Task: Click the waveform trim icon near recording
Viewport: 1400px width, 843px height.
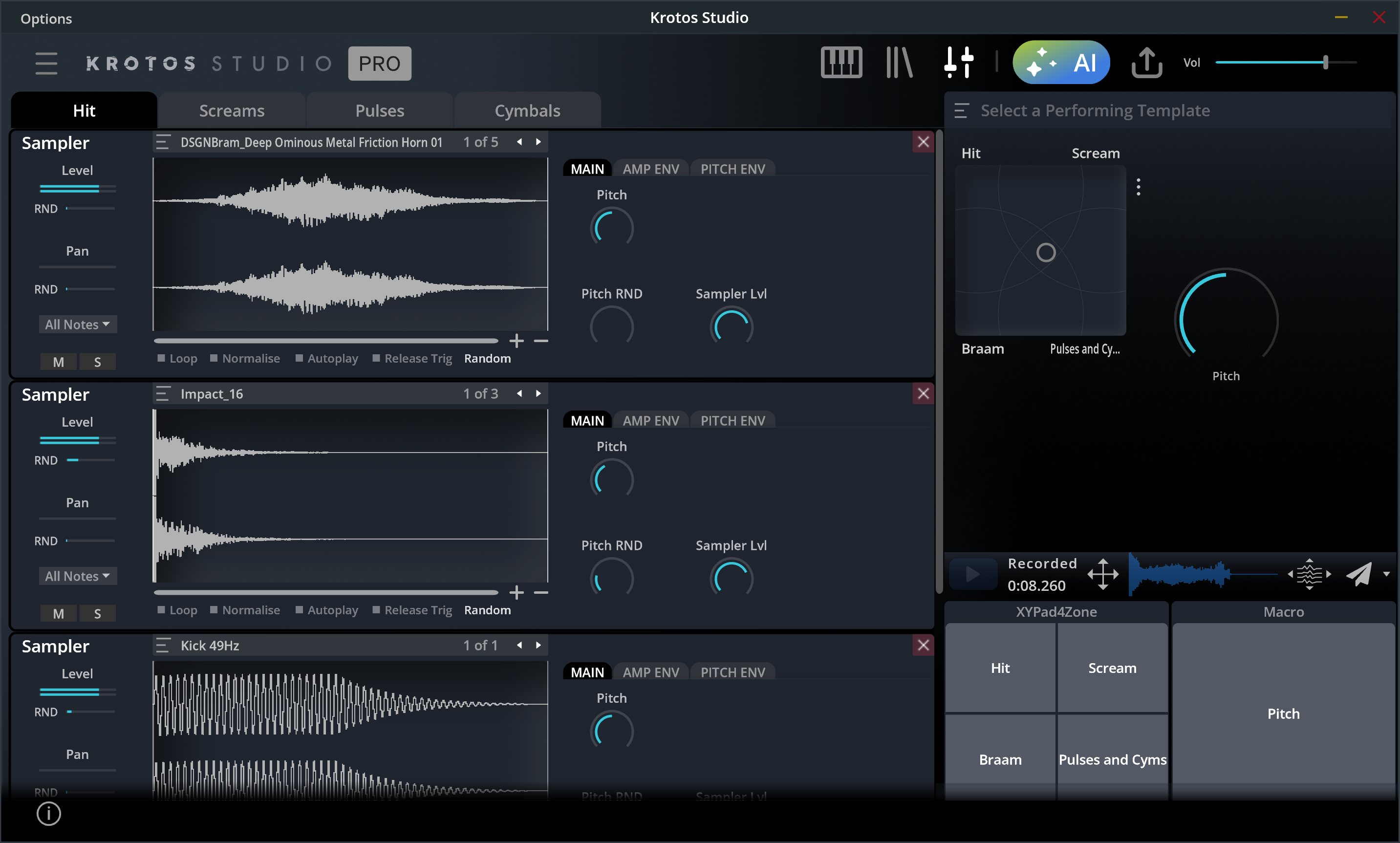Action: [1309, 574]
